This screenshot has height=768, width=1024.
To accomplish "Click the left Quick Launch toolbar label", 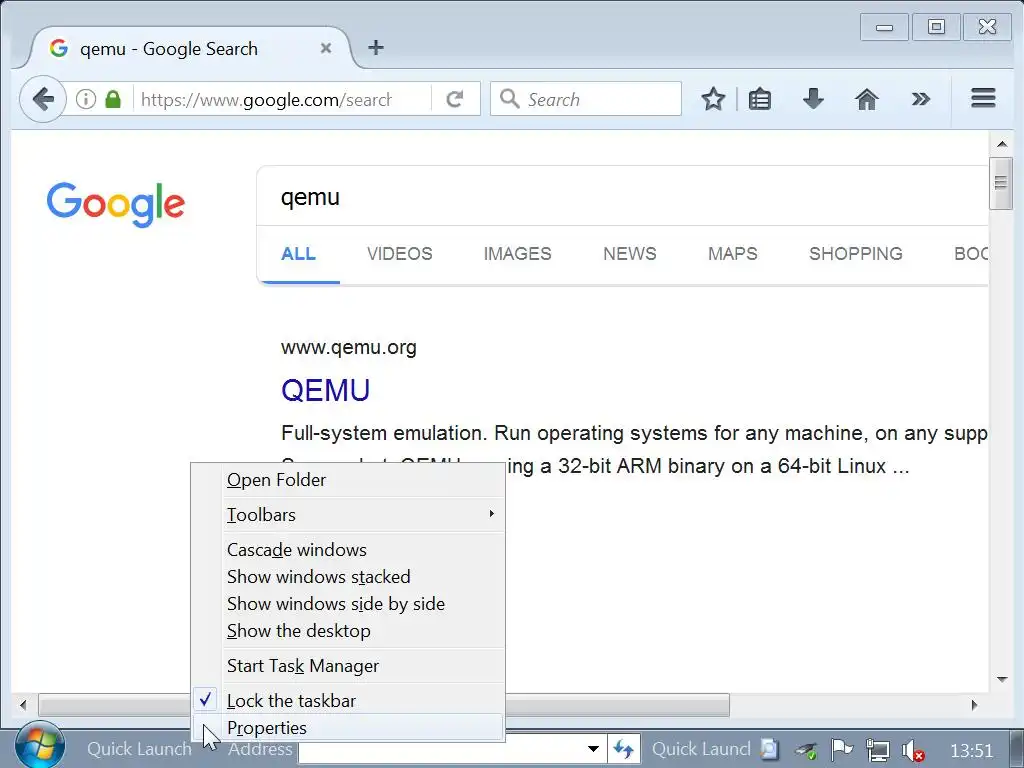I will [139, 748].
